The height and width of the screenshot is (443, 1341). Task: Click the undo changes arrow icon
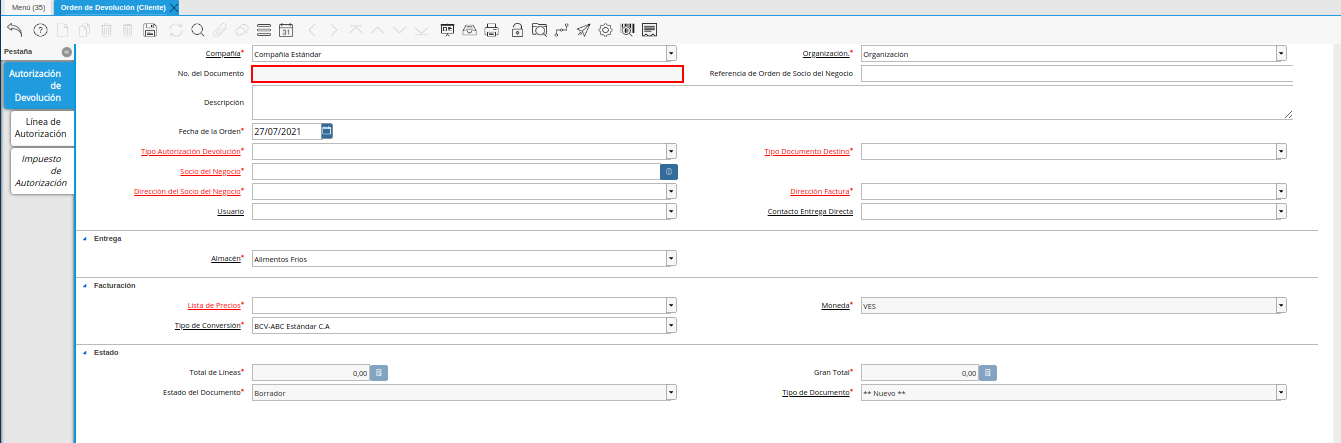pyautogui.click(x=15, y=30)
